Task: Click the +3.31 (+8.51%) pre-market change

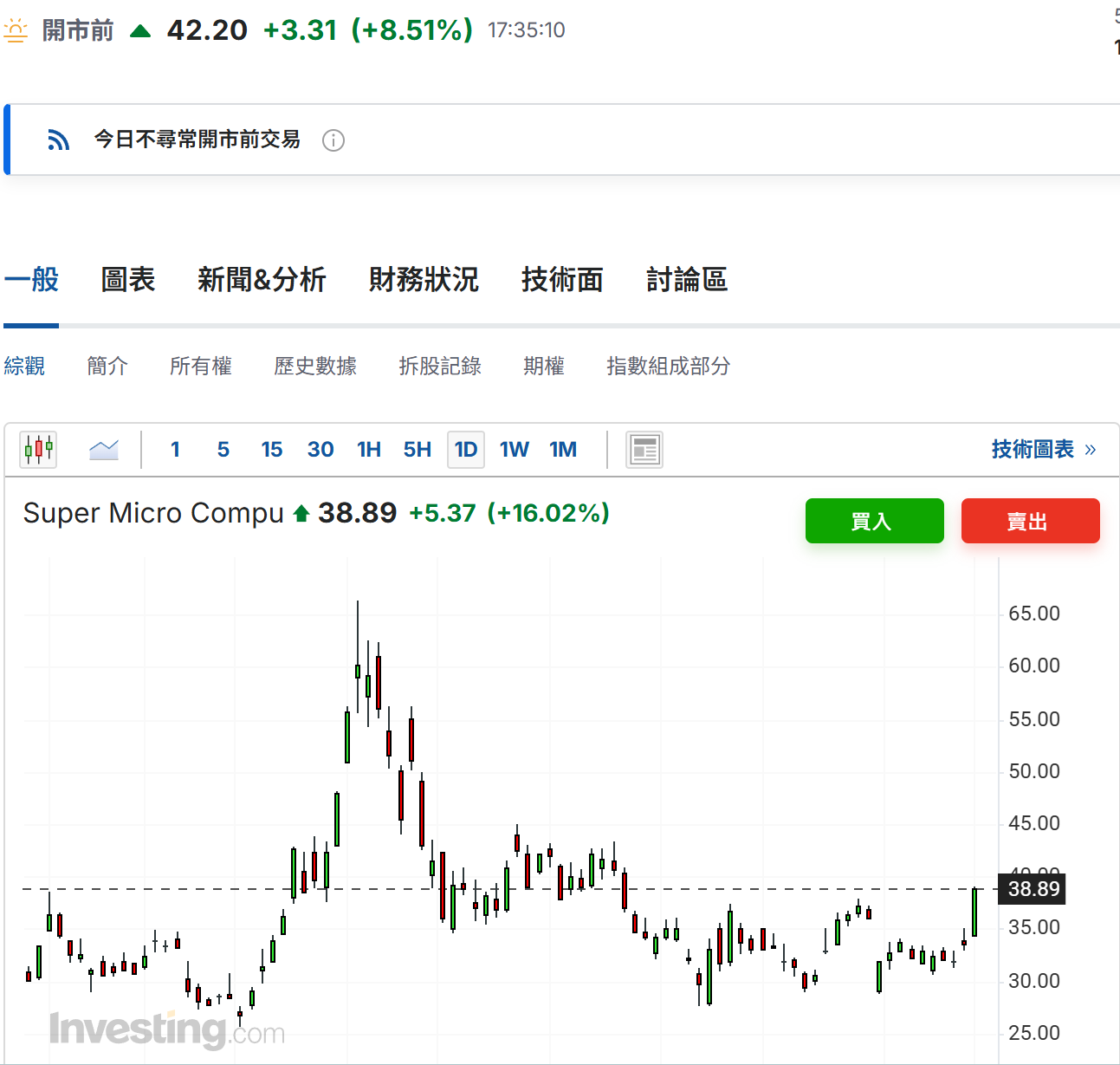Action: click(368, 30)
